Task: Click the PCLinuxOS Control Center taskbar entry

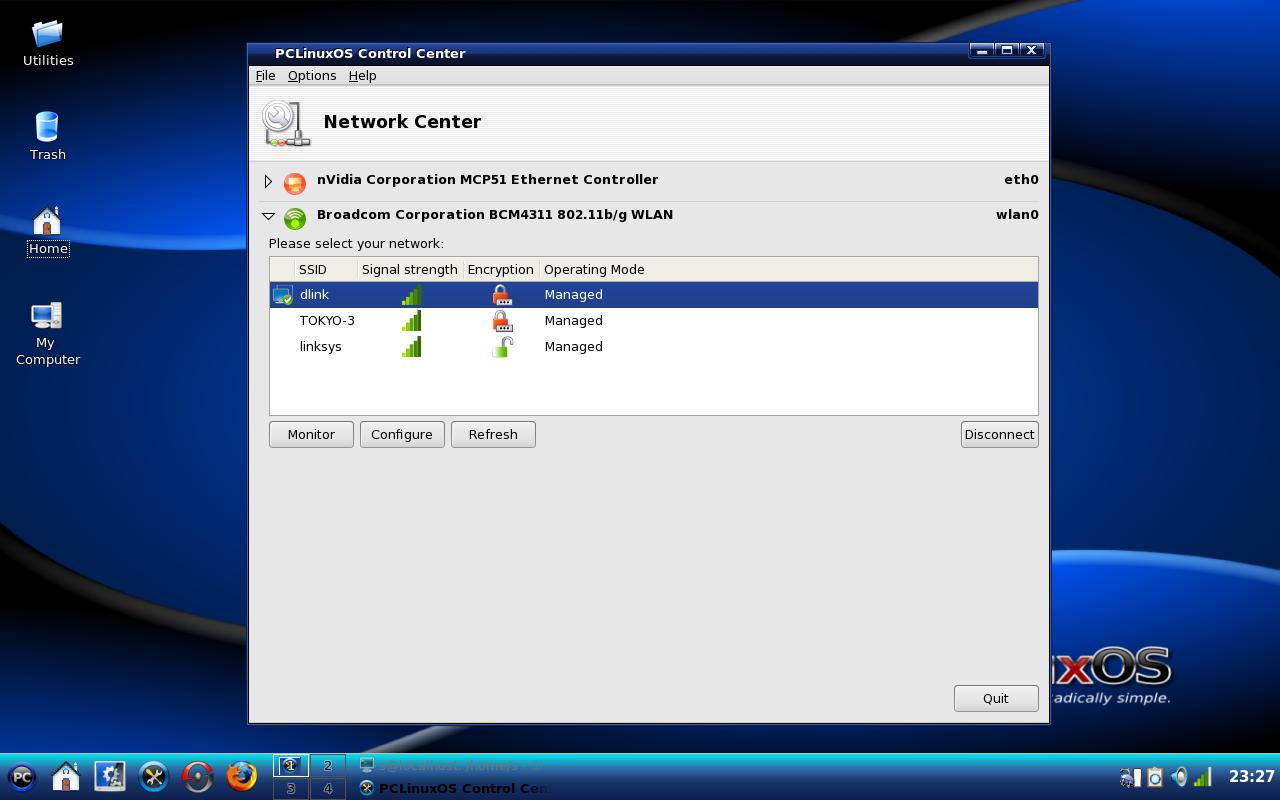Action: (x=454, y=788)
